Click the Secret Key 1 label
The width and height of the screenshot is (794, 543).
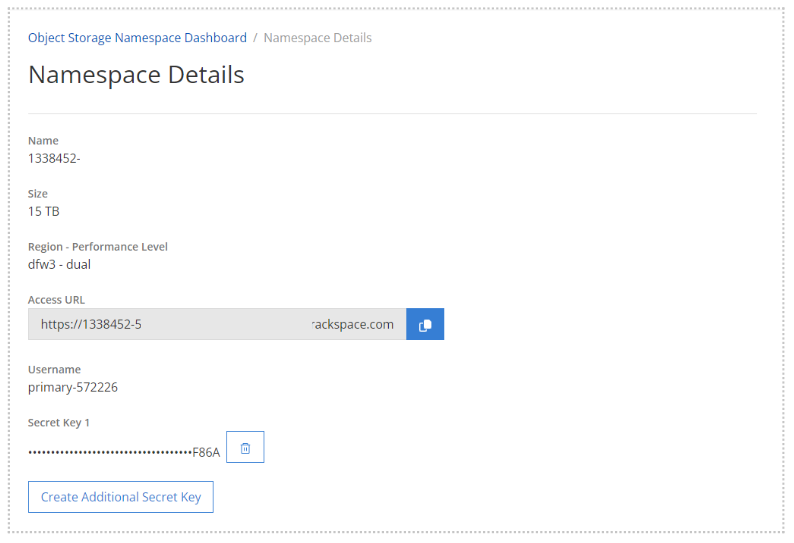coord(59,422)
